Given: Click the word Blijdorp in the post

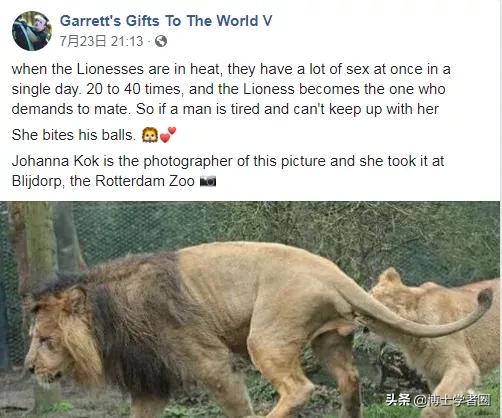Looking at the screenshot, I should 37,182.
